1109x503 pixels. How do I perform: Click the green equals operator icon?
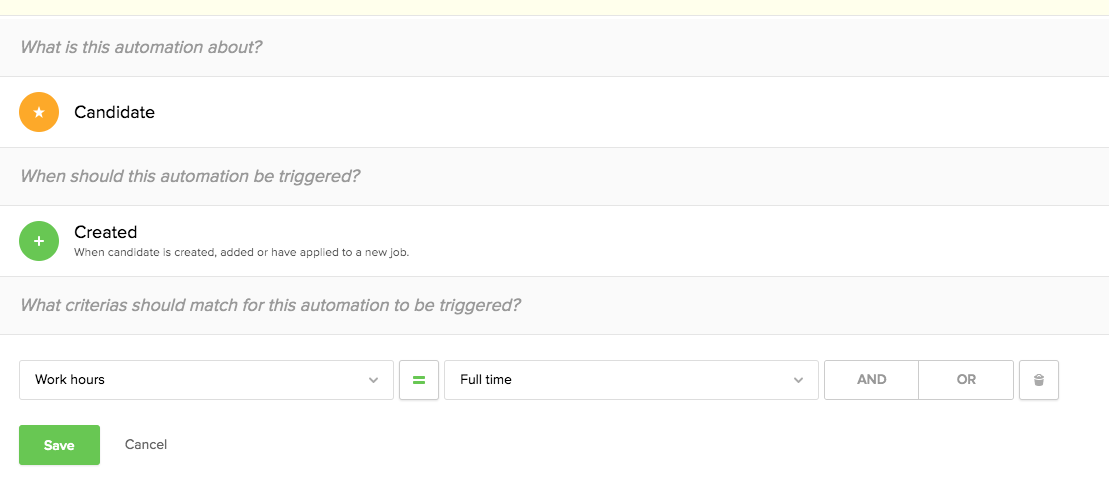tap(419, 380)
